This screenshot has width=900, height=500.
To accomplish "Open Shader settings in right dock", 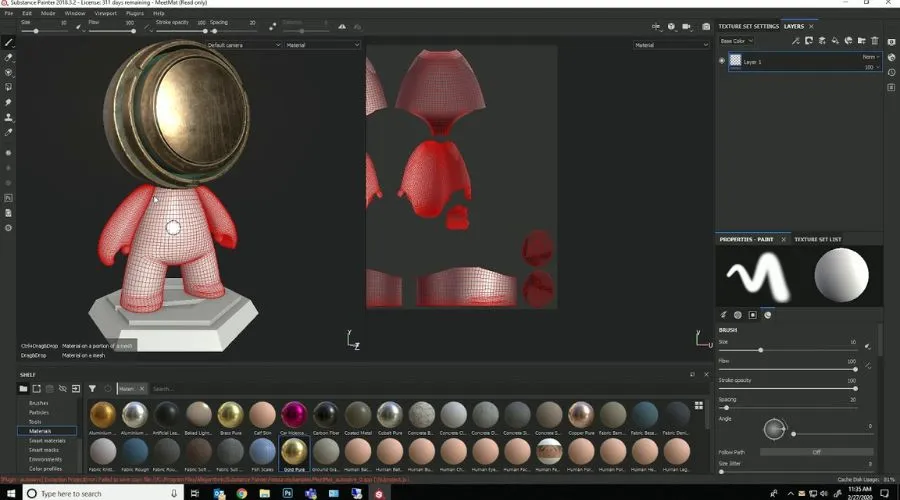I will (x=891, y=57).
